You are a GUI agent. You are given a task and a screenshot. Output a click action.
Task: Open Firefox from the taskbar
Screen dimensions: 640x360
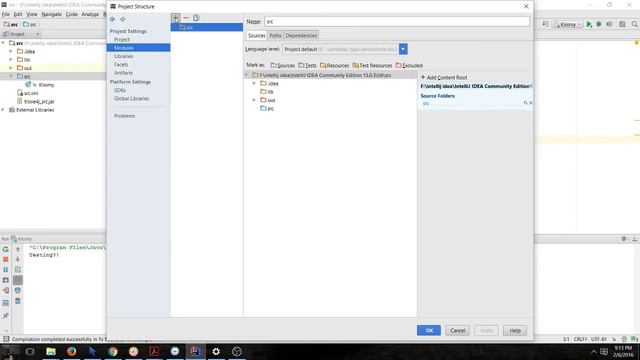71,351
